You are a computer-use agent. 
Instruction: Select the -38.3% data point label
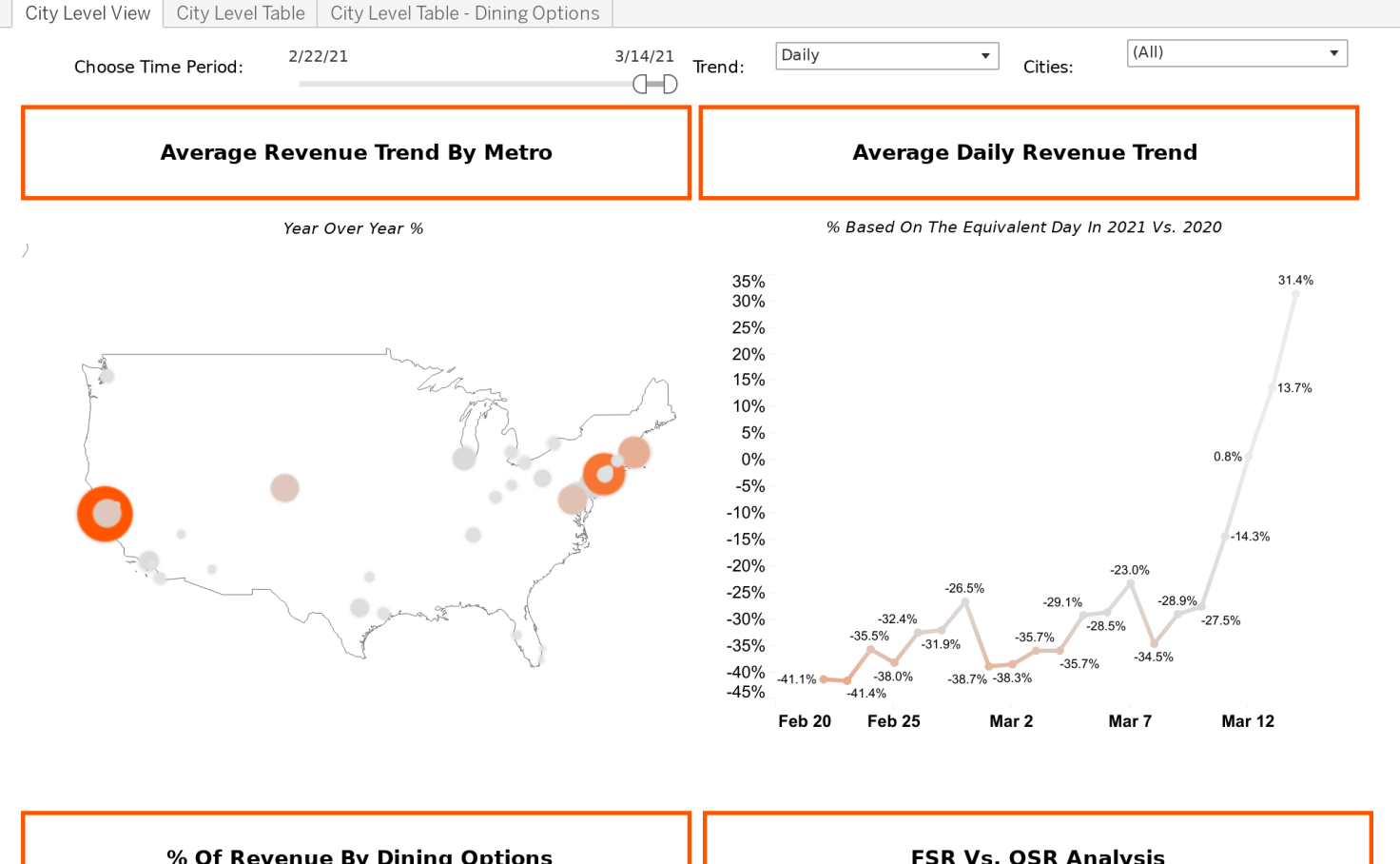(1012, 678)
